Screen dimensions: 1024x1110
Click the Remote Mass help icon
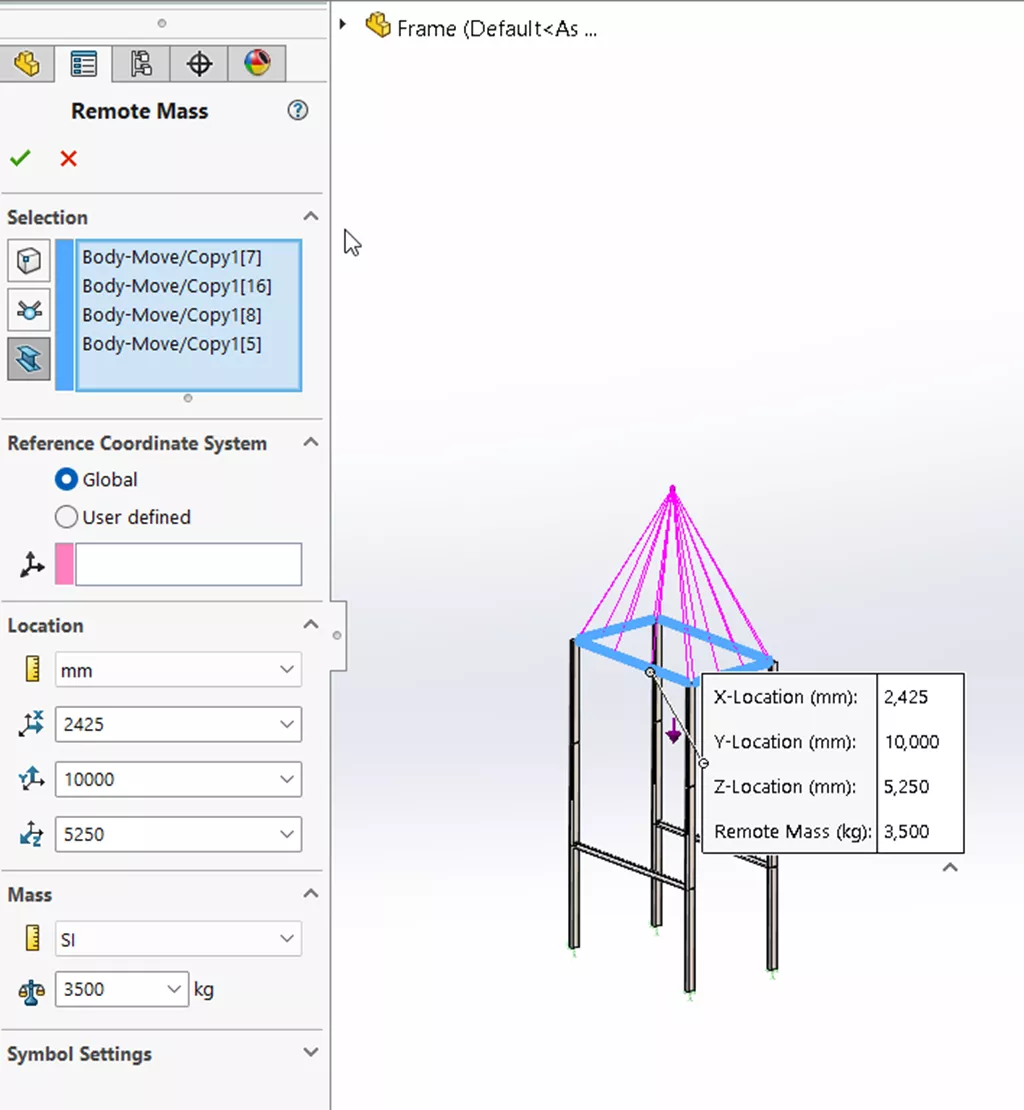(x=297, y=111)
